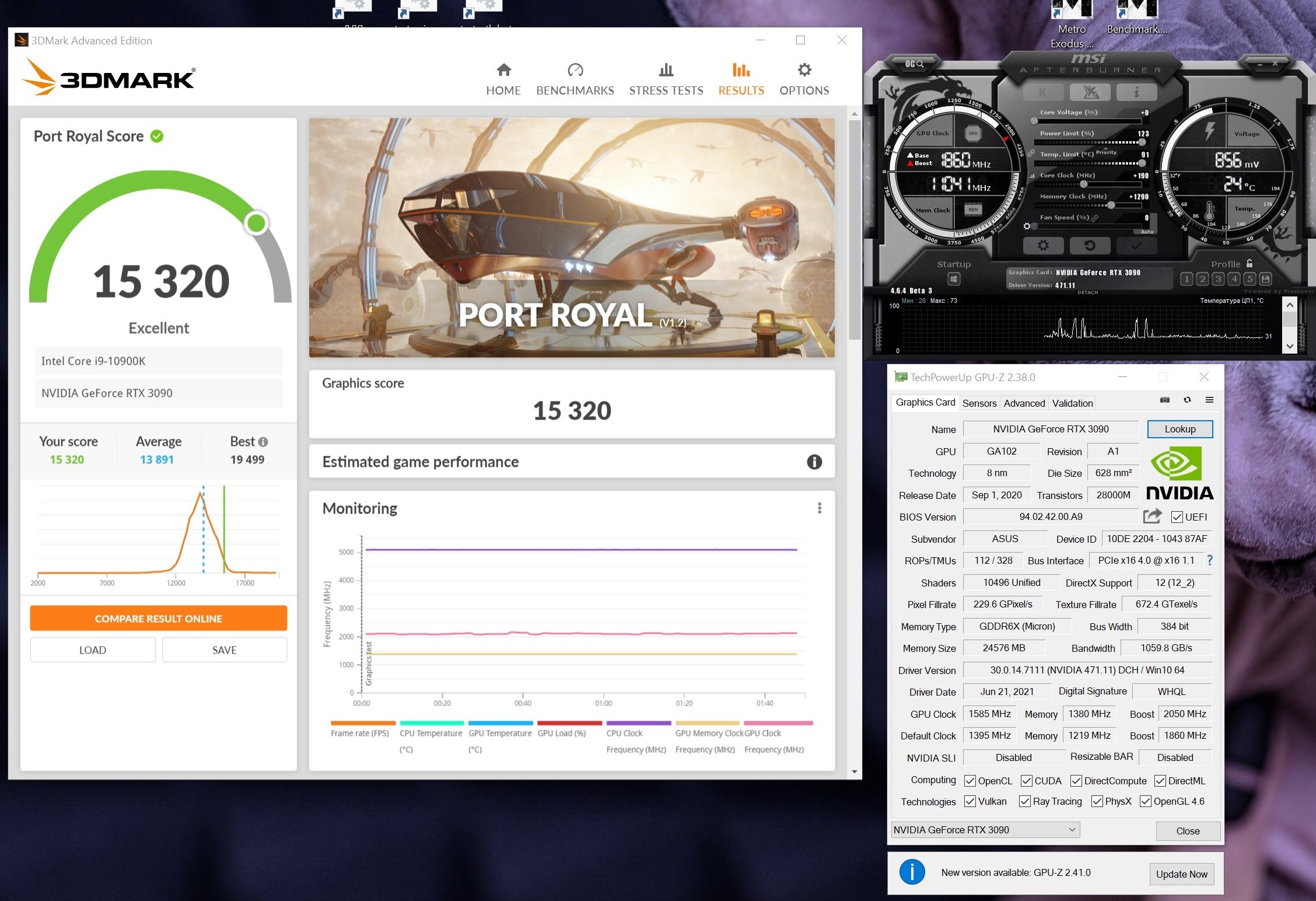Open Monitoring three-dot options menu
Image resolution: width=1316 pixels, height=901 pixels.
point(820,508)
